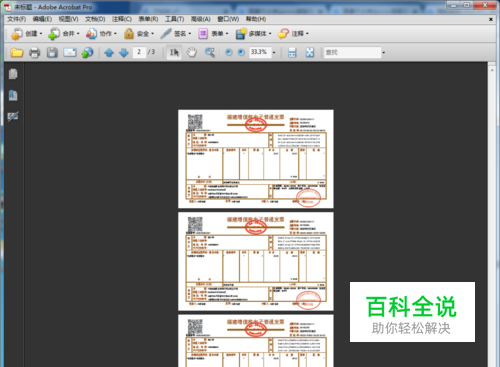The image size is (500, 367).
Task: Click the vertical scrollbar up arrow
Action: [492, 70]
